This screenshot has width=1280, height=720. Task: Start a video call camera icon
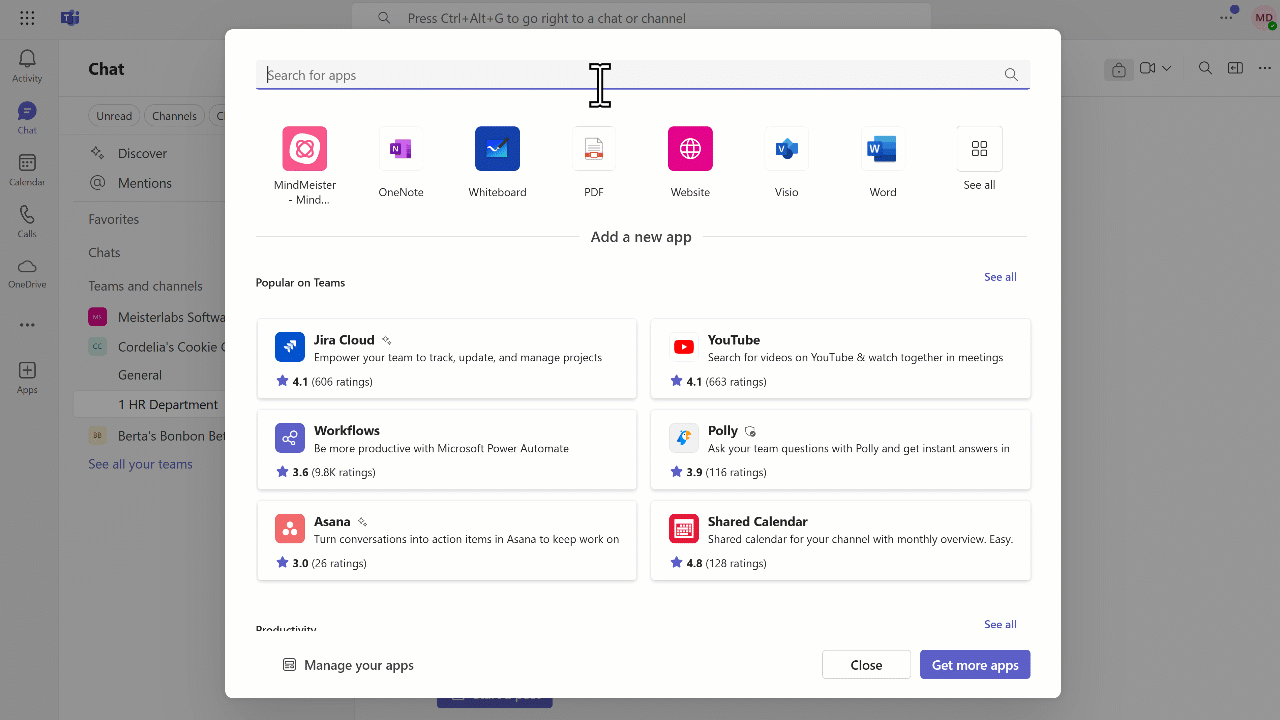click(x=1147, y=68)
